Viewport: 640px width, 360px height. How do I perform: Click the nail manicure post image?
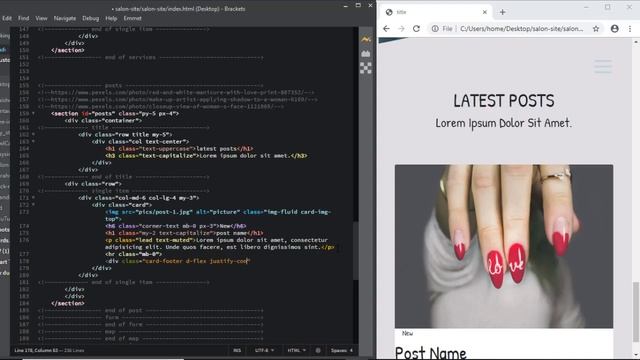504,246
